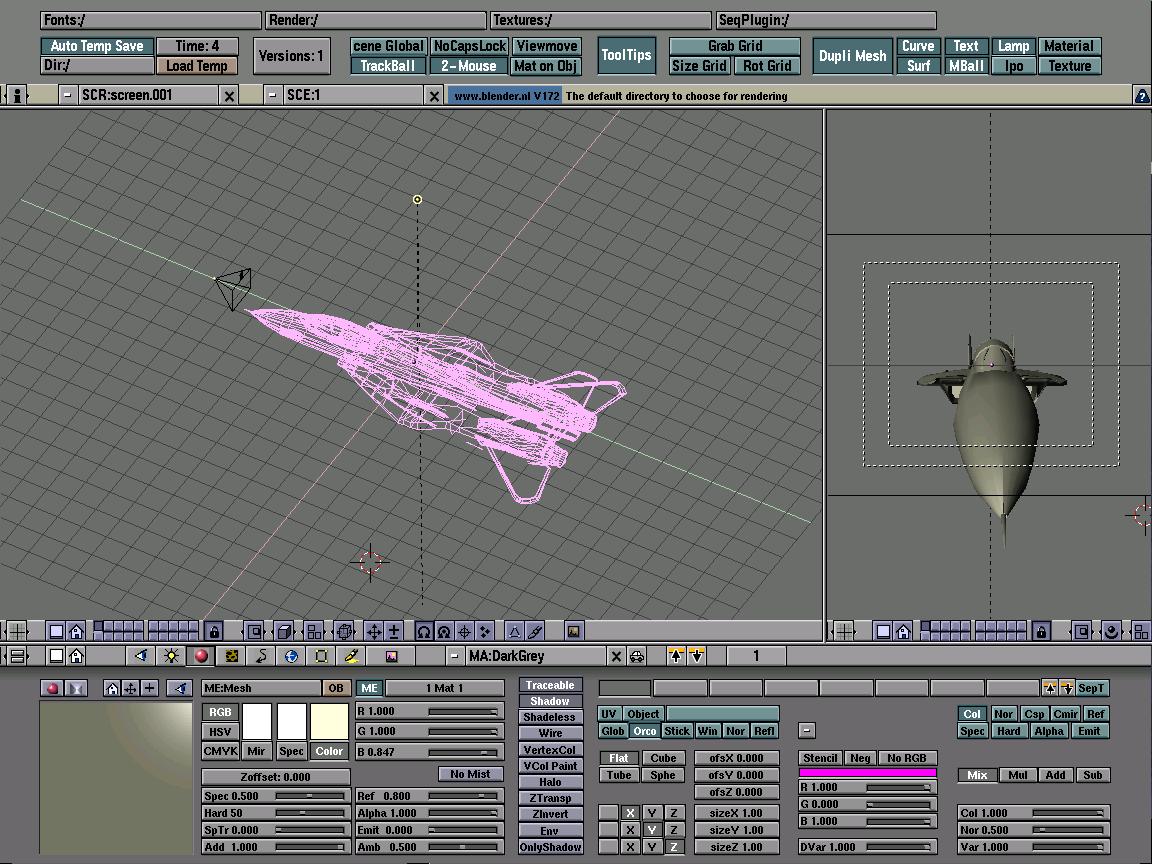Toggle the Traceable material option
This screenshot has height=864, width=1152.
coord(550,685)
